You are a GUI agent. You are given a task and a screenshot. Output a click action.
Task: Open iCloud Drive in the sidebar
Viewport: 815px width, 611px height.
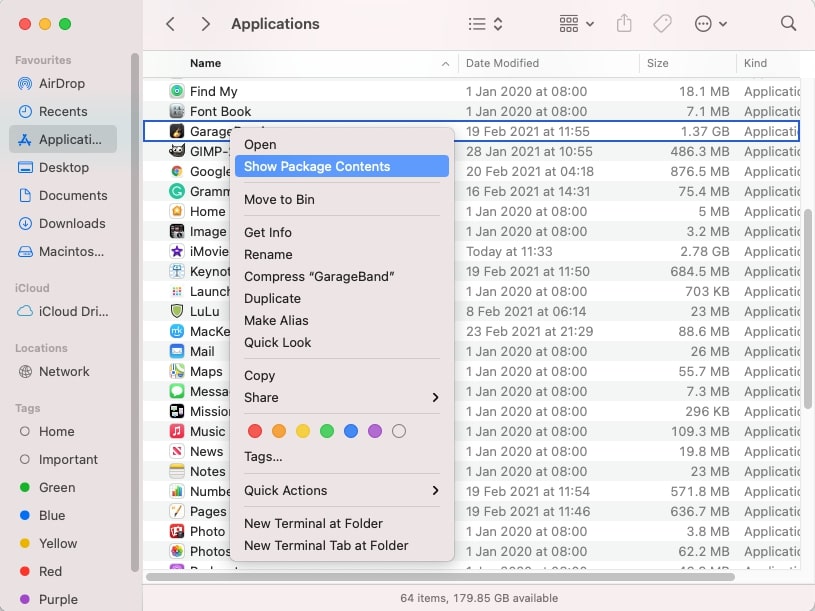click(62, 311)
